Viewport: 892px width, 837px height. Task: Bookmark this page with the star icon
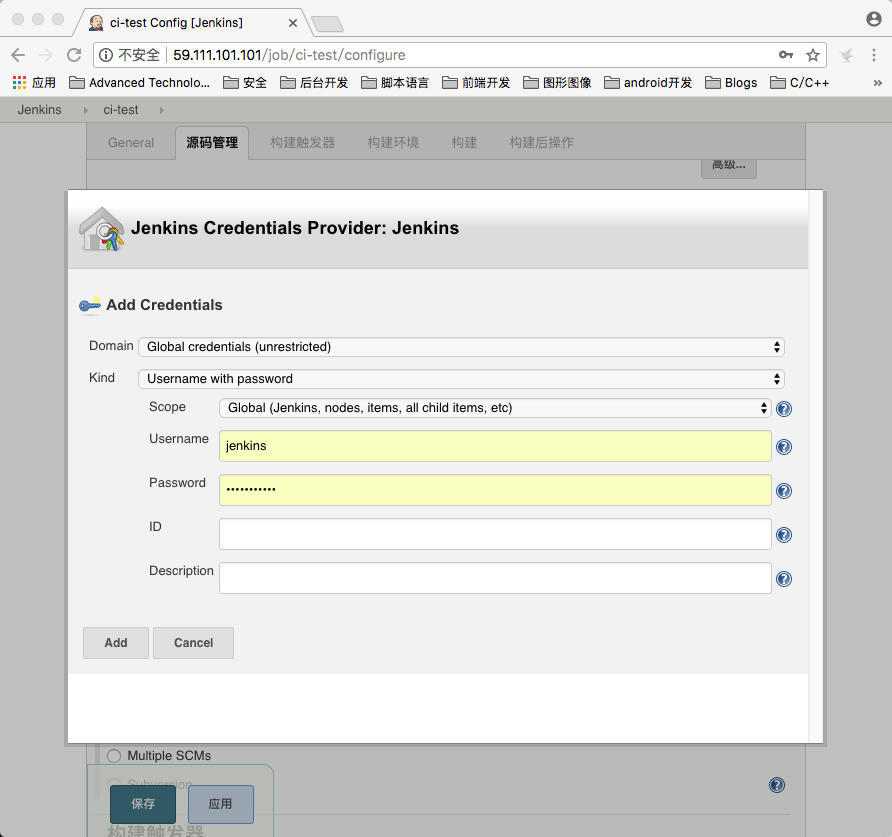[812, 55]
